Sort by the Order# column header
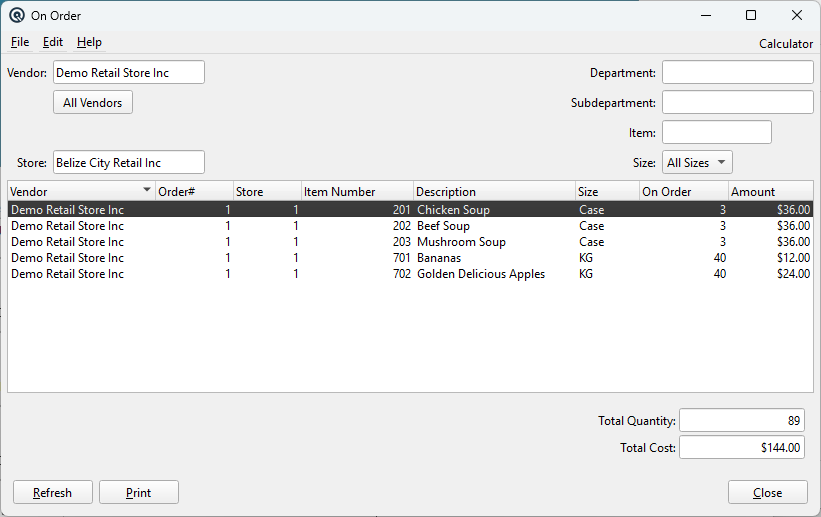The image size is (821, 517). pyautogui.click(x=194, y=192)
